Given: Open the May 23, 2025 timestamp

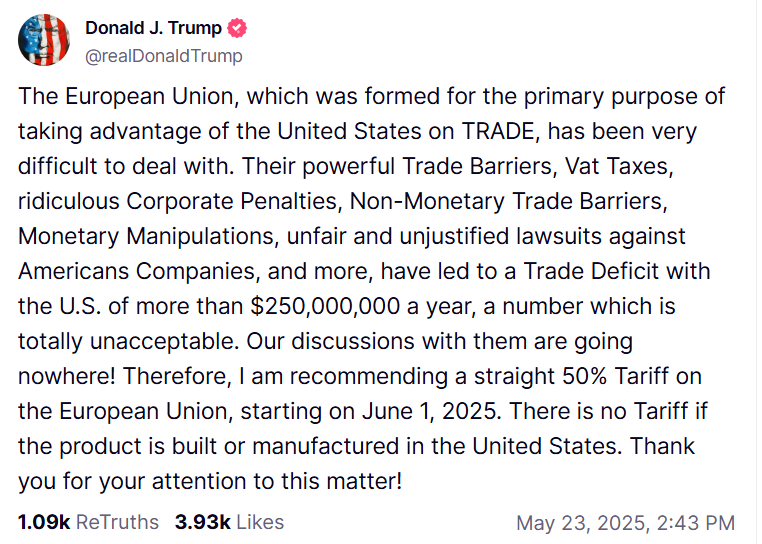Looking at the screenshot, I should [582, 523].
